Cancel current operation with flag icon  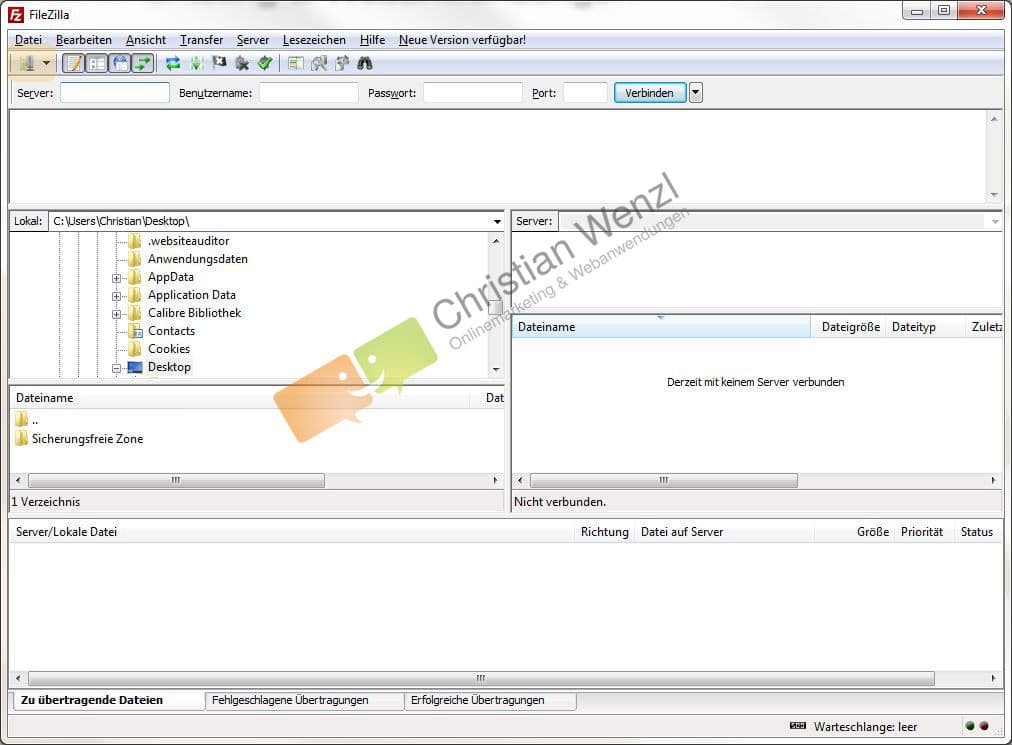point(219,63)
